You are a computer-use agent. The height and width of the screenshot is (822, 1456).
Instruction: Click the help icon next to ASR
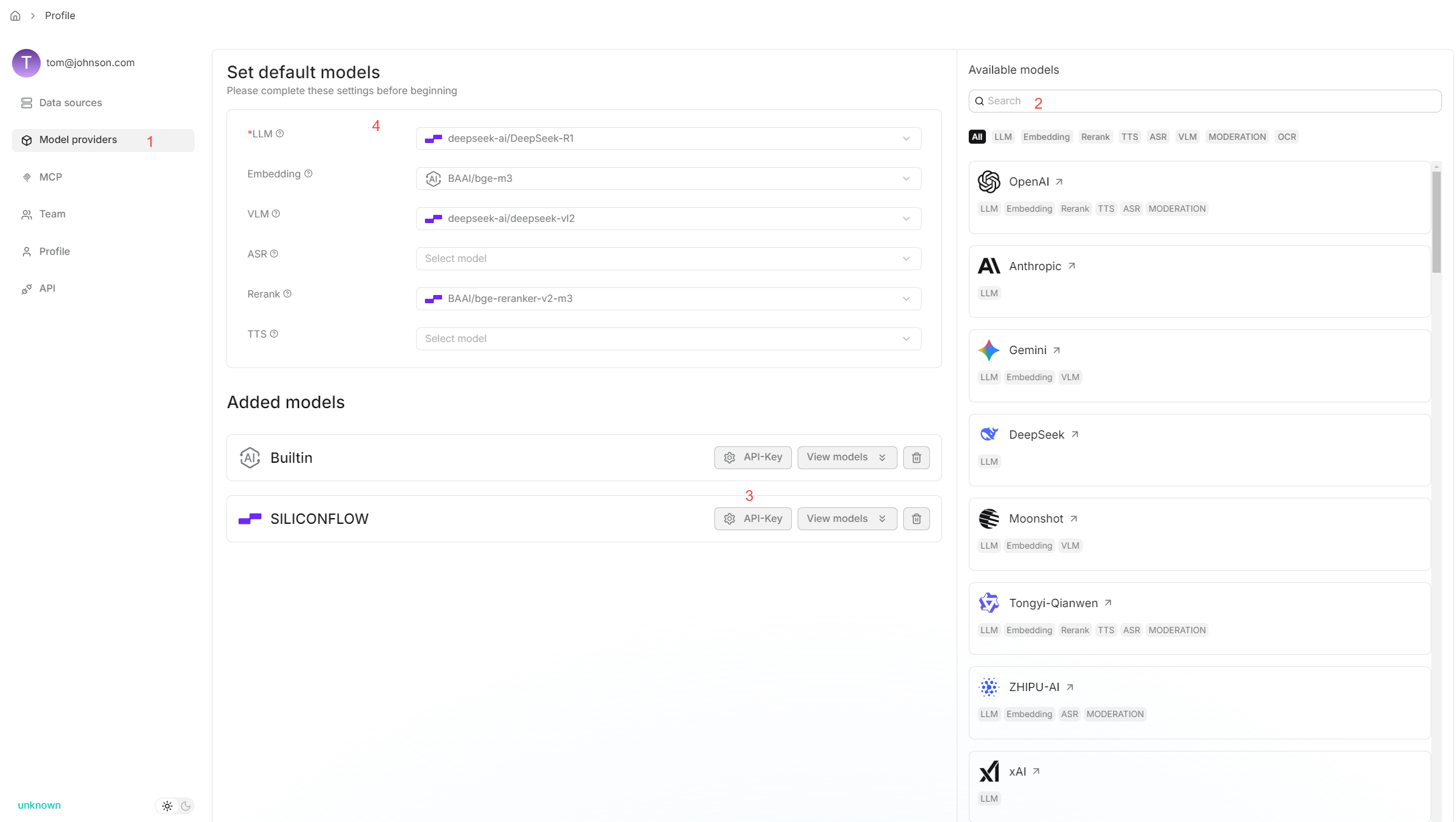point(274,254)
